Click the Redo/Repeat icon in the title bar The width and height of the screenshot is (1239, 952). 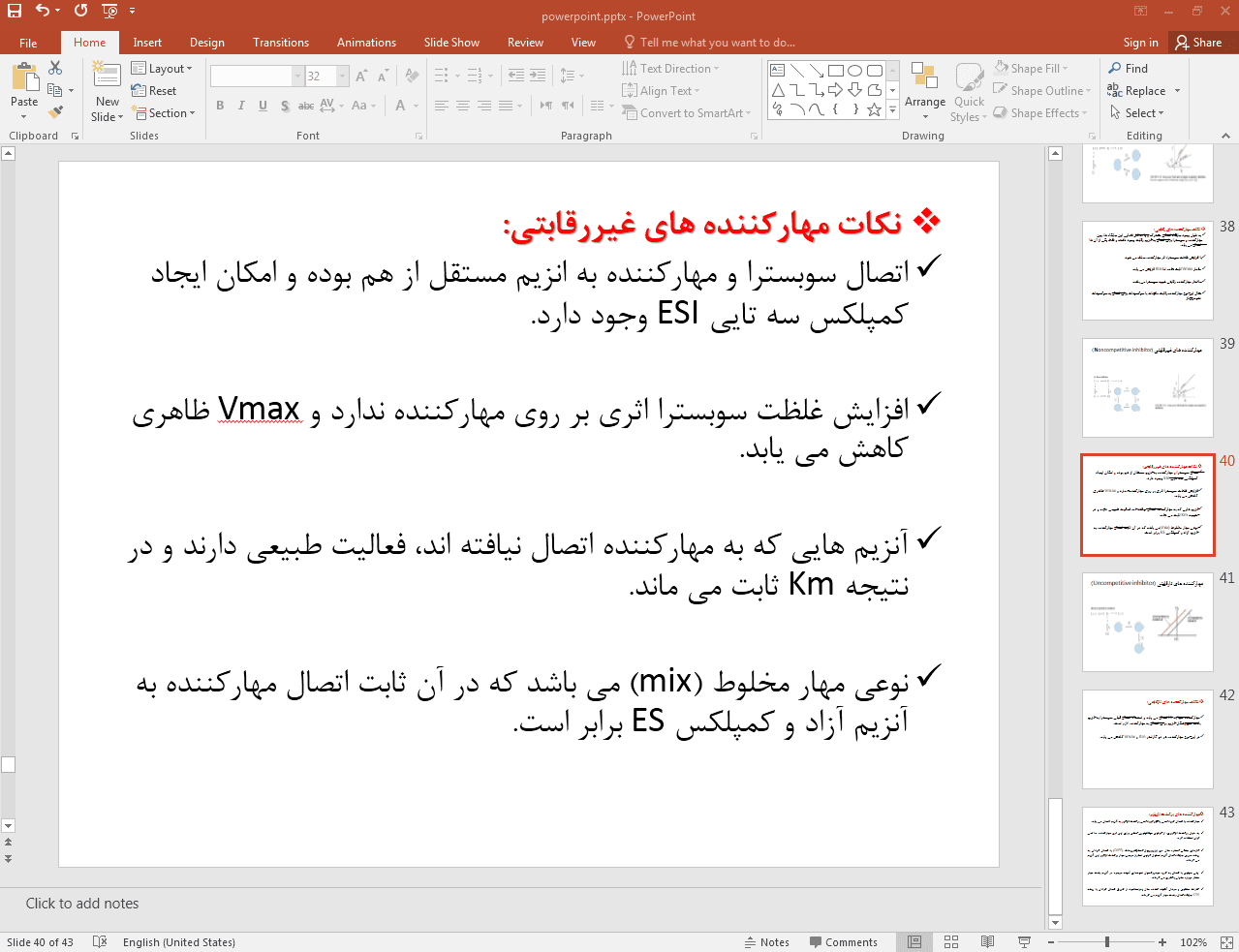coord(80,11)
